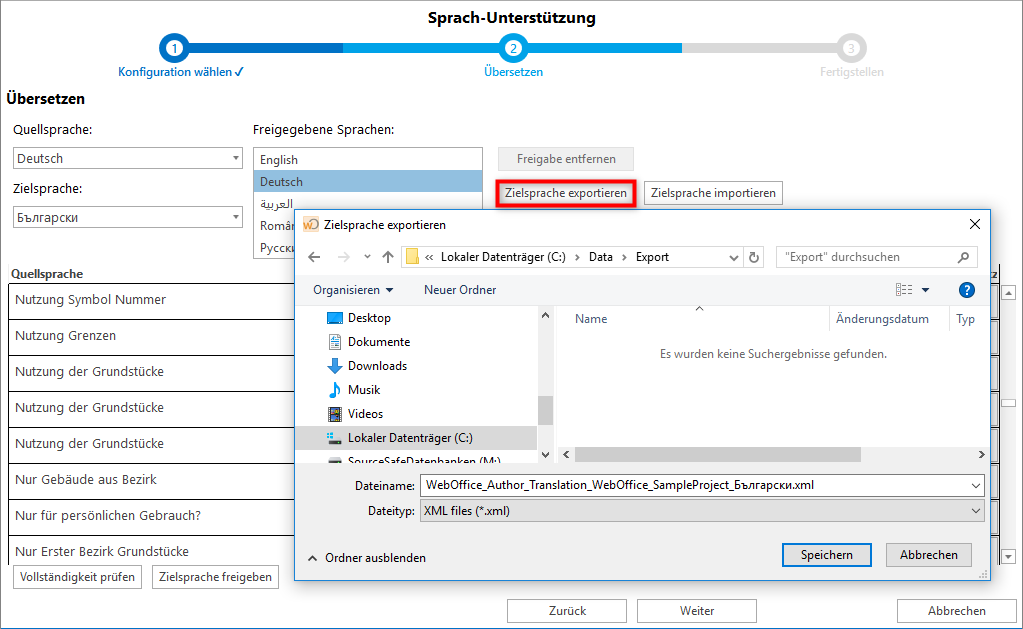Collapse folders with Ordner ausblenden
This screenshot has height=629, width=1023.
click(x=366, y=558)
